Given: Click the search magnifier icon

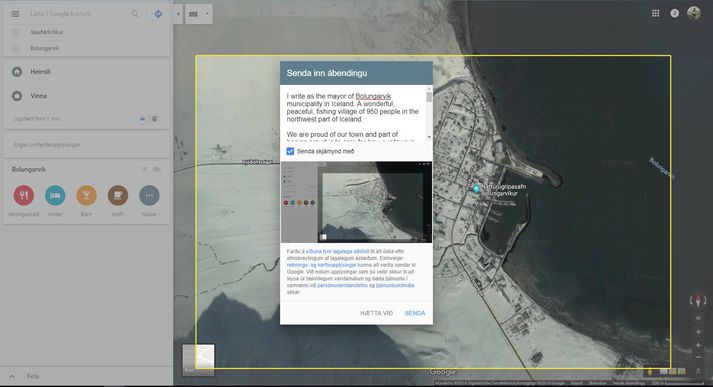Looking at the screenshot, I should tap(135, 14).
